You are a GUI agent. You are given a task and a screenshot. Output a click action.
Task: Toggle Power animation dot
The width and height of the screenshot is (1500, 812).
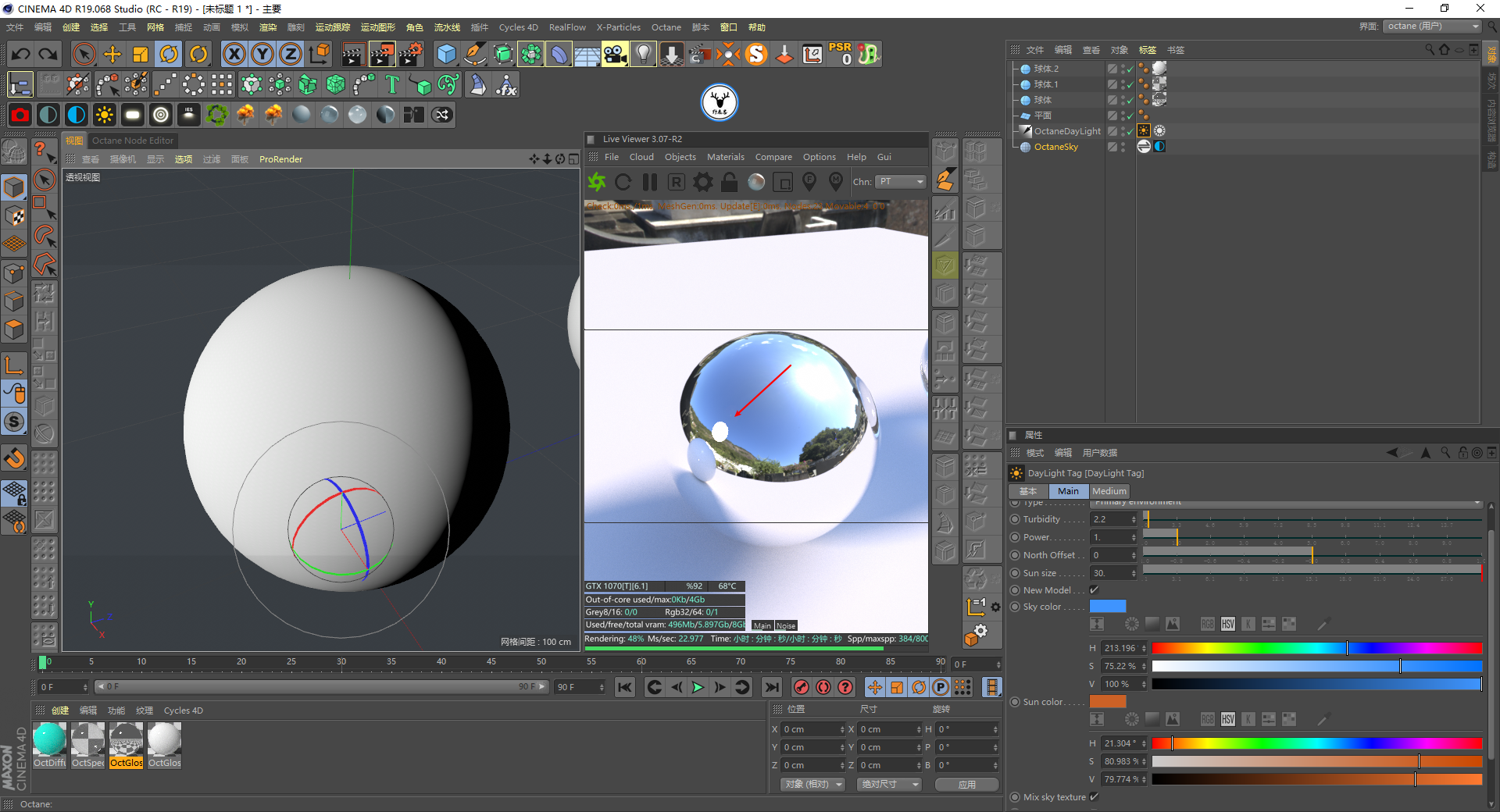(1015, 537)
